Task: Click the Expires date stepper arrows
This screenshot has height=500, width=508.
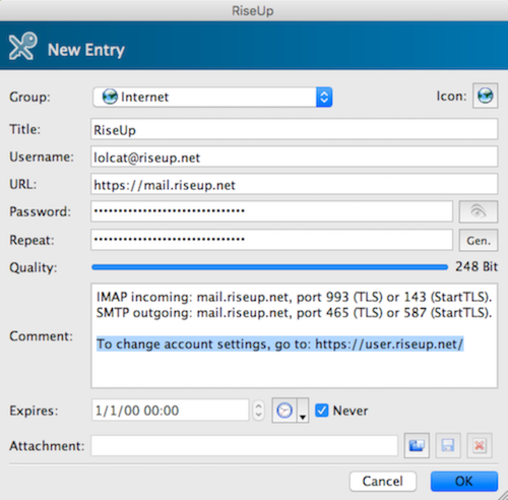Action: (x=258, y=410)
